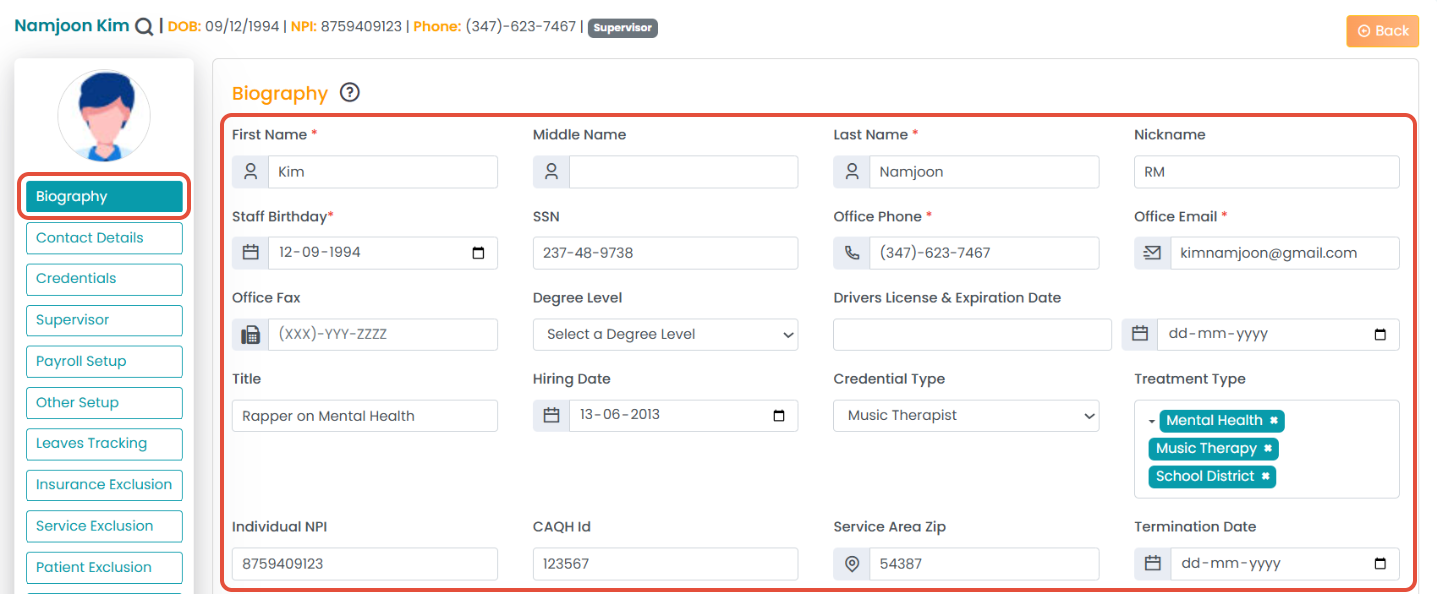The height and width of the screenshot is (594, 1437).
Task: Open the Hiring Date calendar picker
Action: [779, 415]
